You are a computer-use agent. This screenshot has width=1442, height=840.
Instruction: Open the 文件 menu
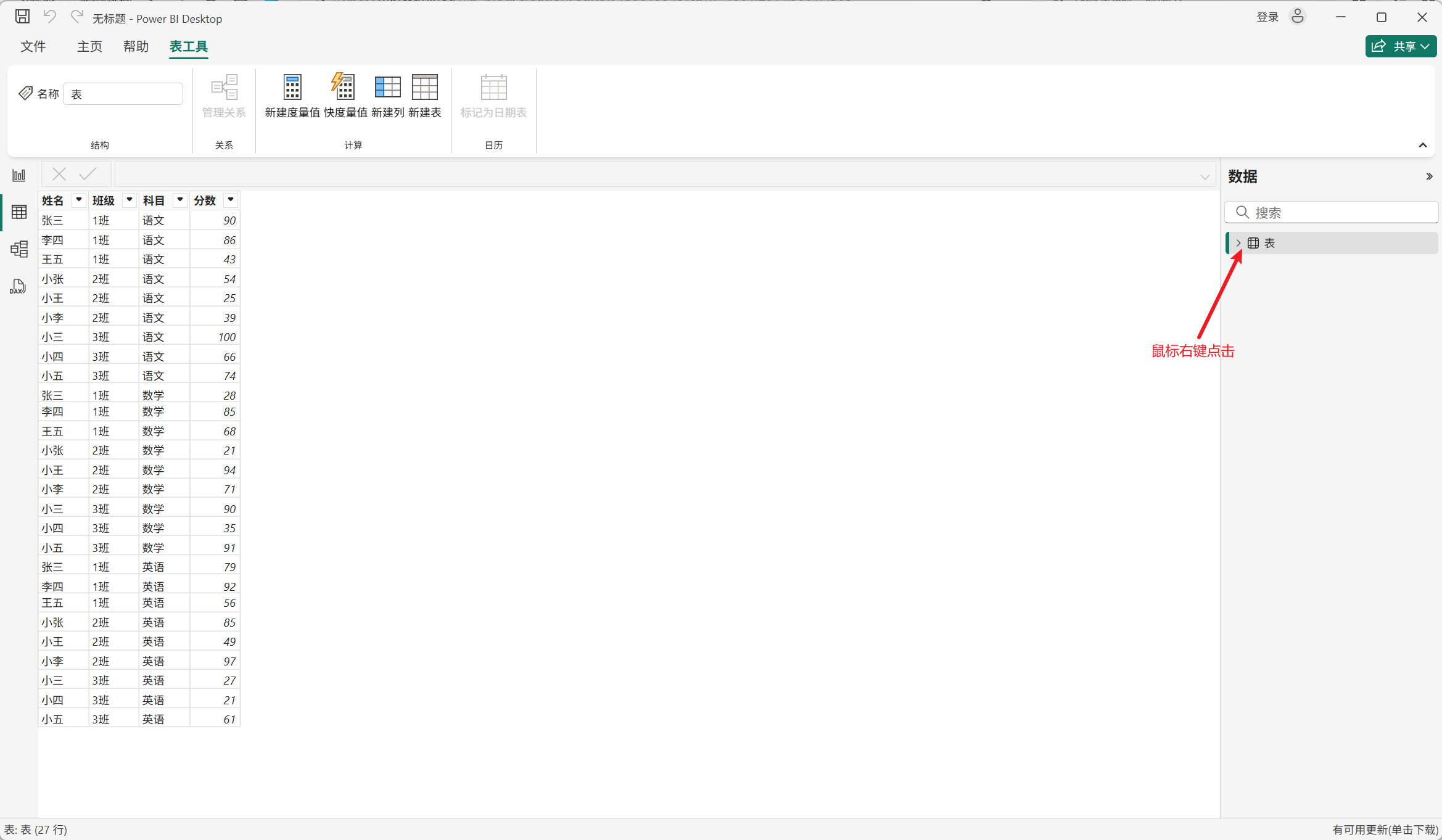click(x=33, y=47)
